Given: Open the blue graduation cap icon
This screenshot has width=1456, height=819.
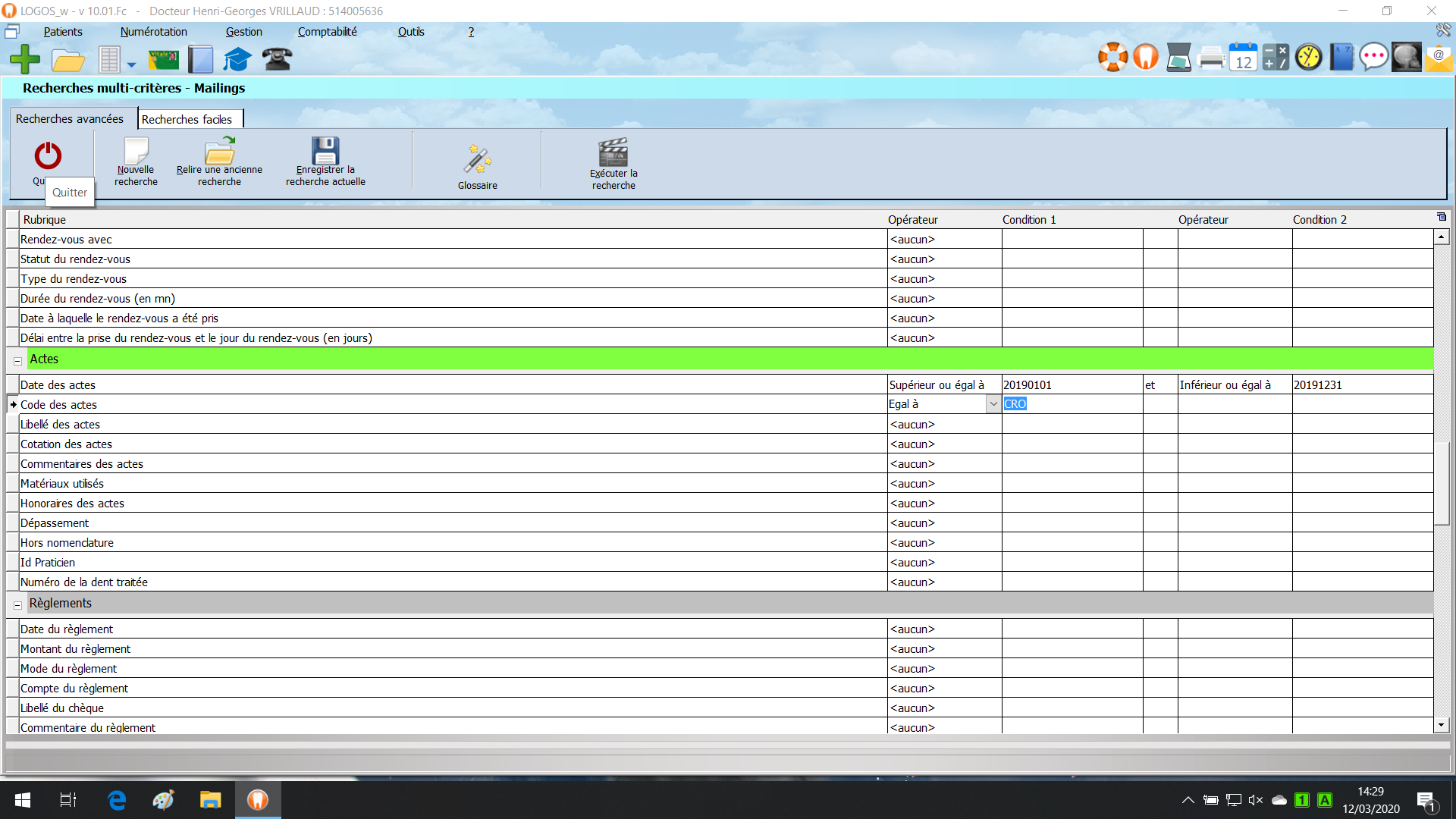Looking at the screenshot, I should point(237,59).
